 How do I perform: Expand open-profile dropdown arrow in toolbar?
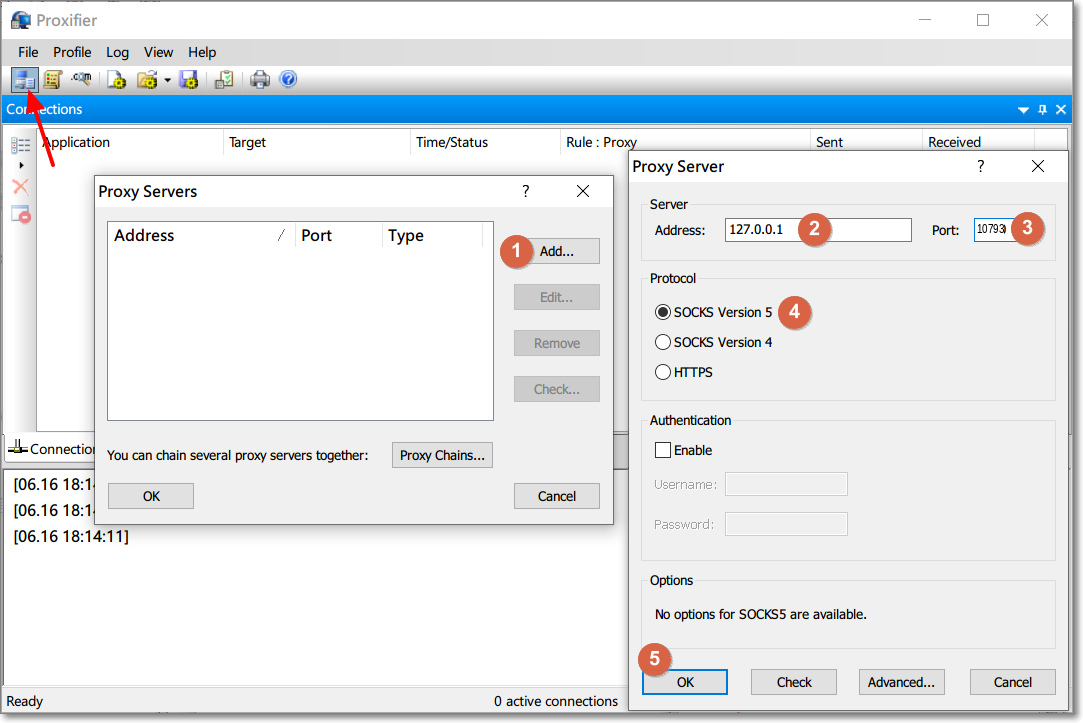pos(167,80)
